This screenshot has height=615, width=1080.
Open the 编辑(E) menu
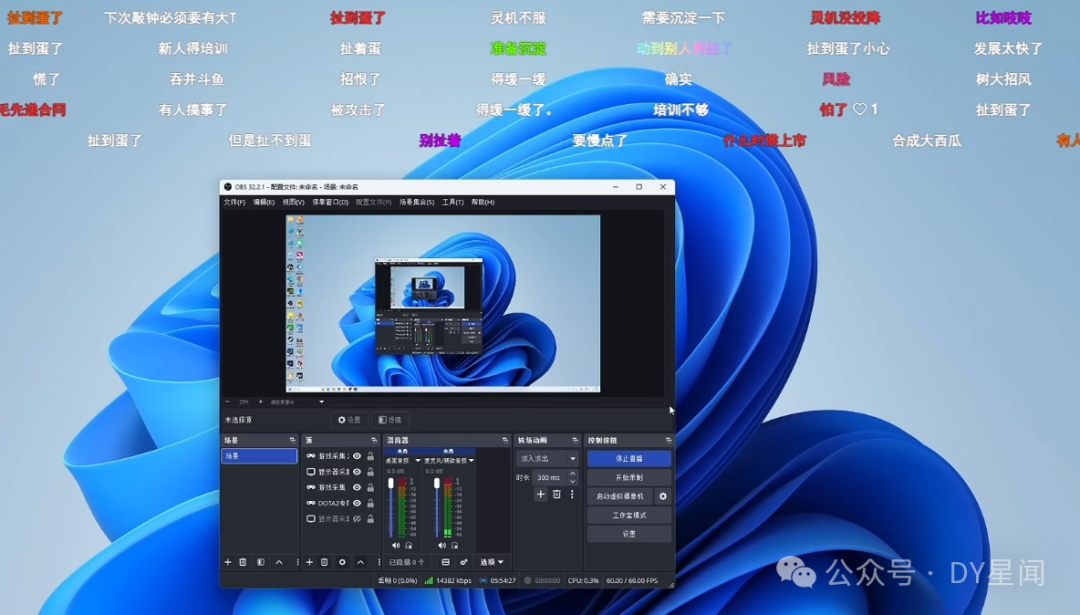pyautogui.click(x=264, y=202)
